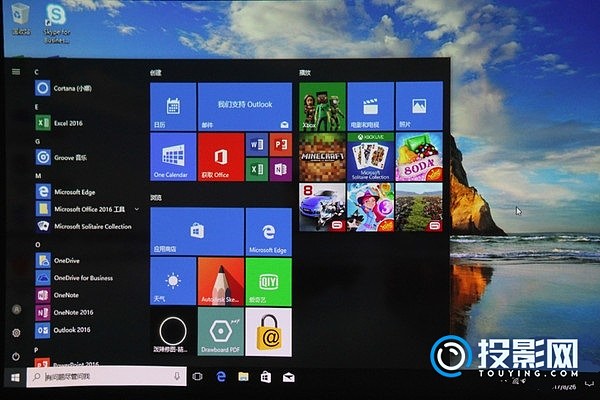The height and width of the screenshot is (400, 600).
Task: Launch the Candy Crush Soda tile
Action: pos(419,157)
